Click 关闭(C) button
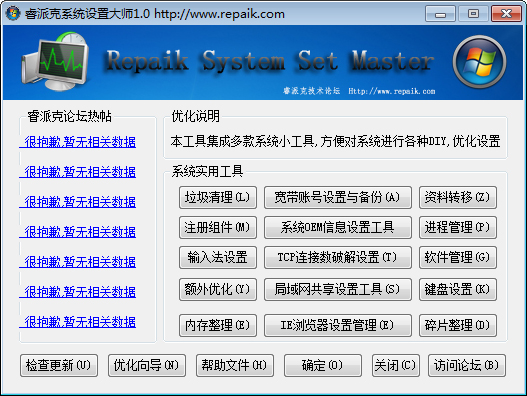Screen dimensions: 527x396 [396, 365]
